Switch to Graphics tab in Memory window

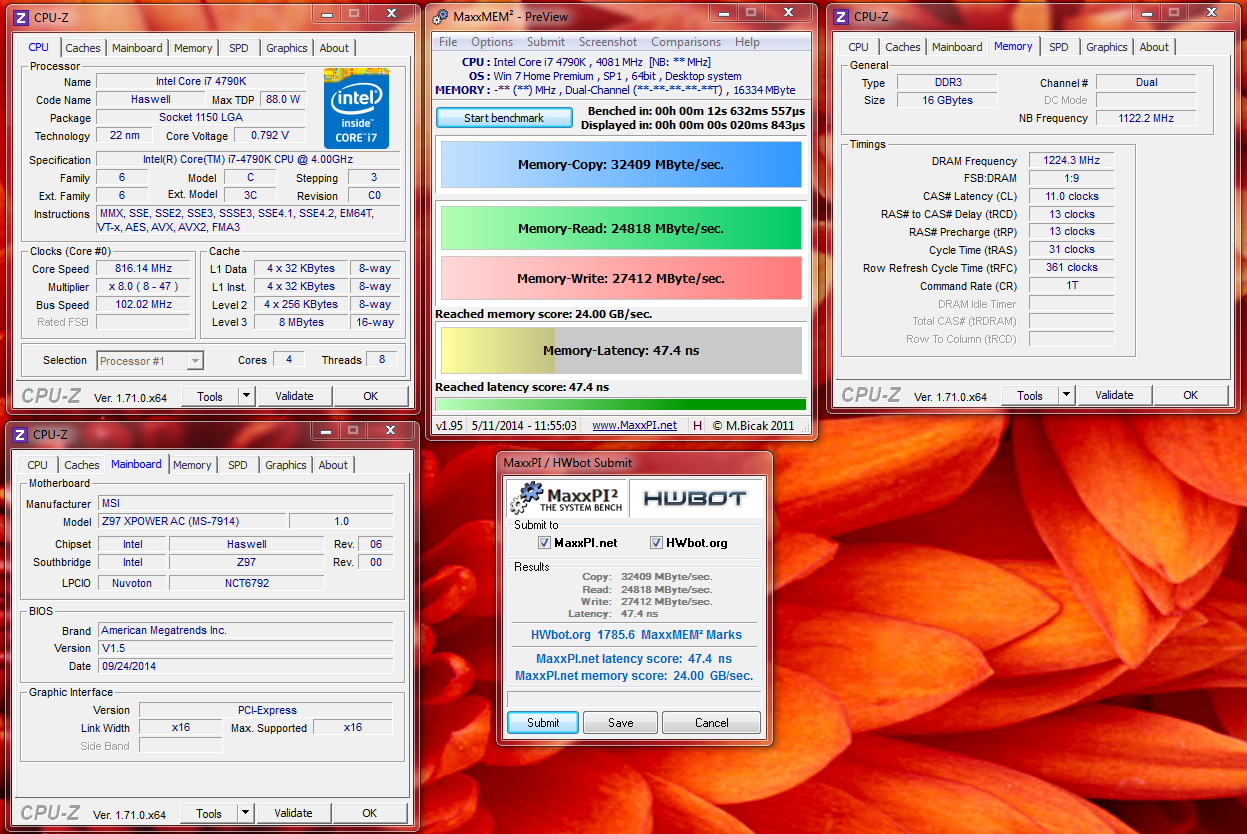point(1107,47)
